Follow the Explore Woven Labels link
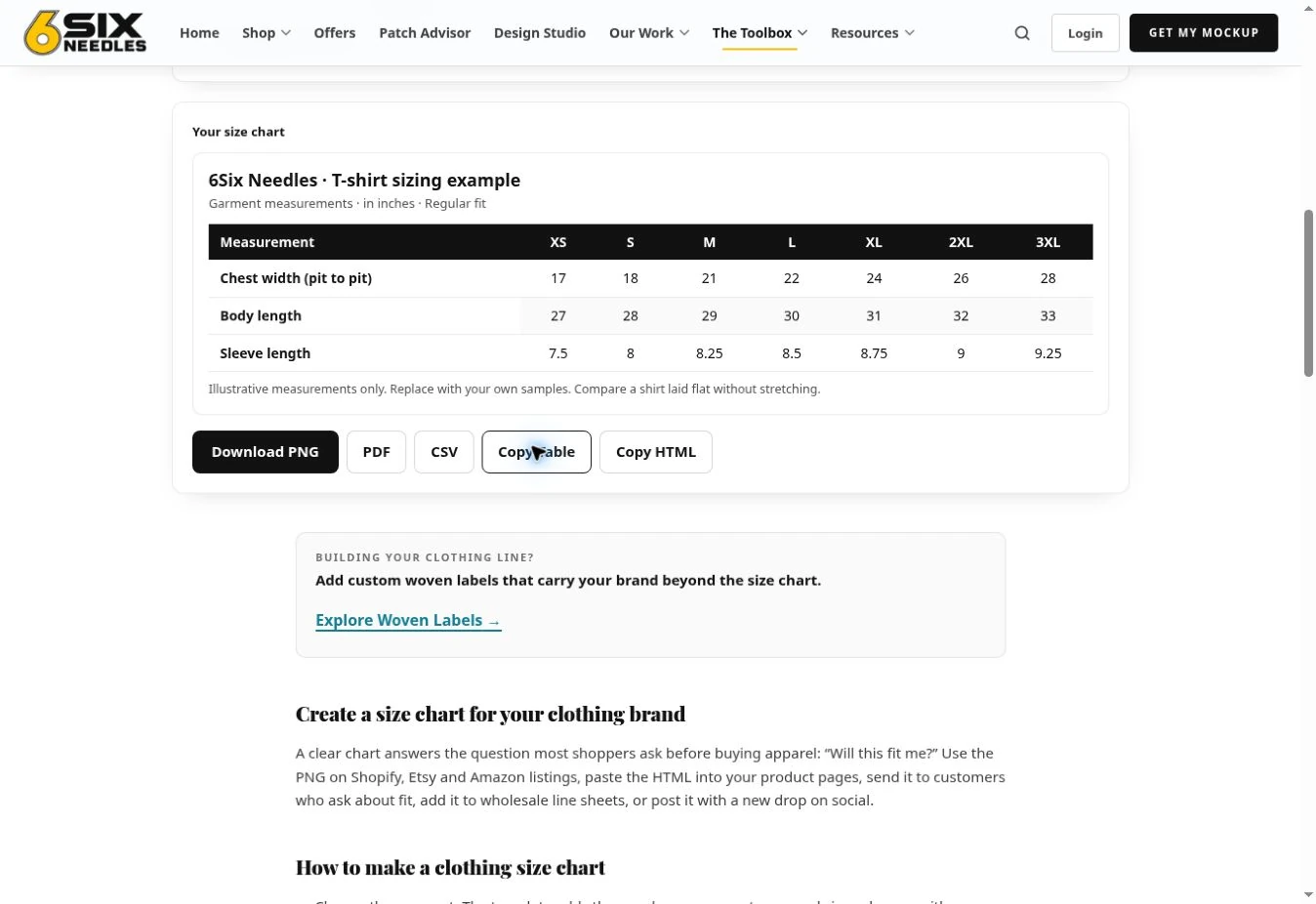Screen dimensions: 1316x904 [408, 621]
